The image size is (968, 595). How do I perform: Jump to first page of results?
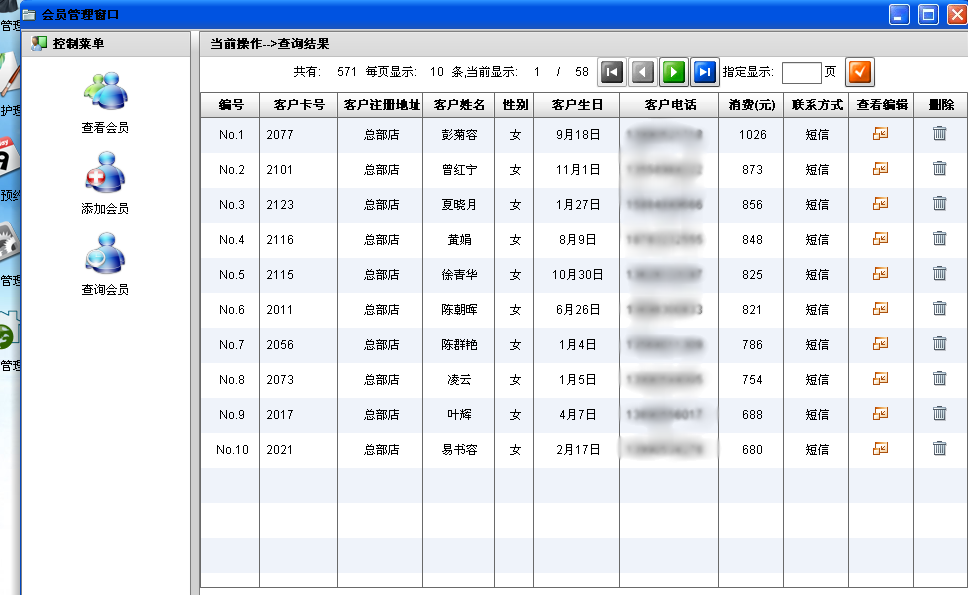[612, 72]
